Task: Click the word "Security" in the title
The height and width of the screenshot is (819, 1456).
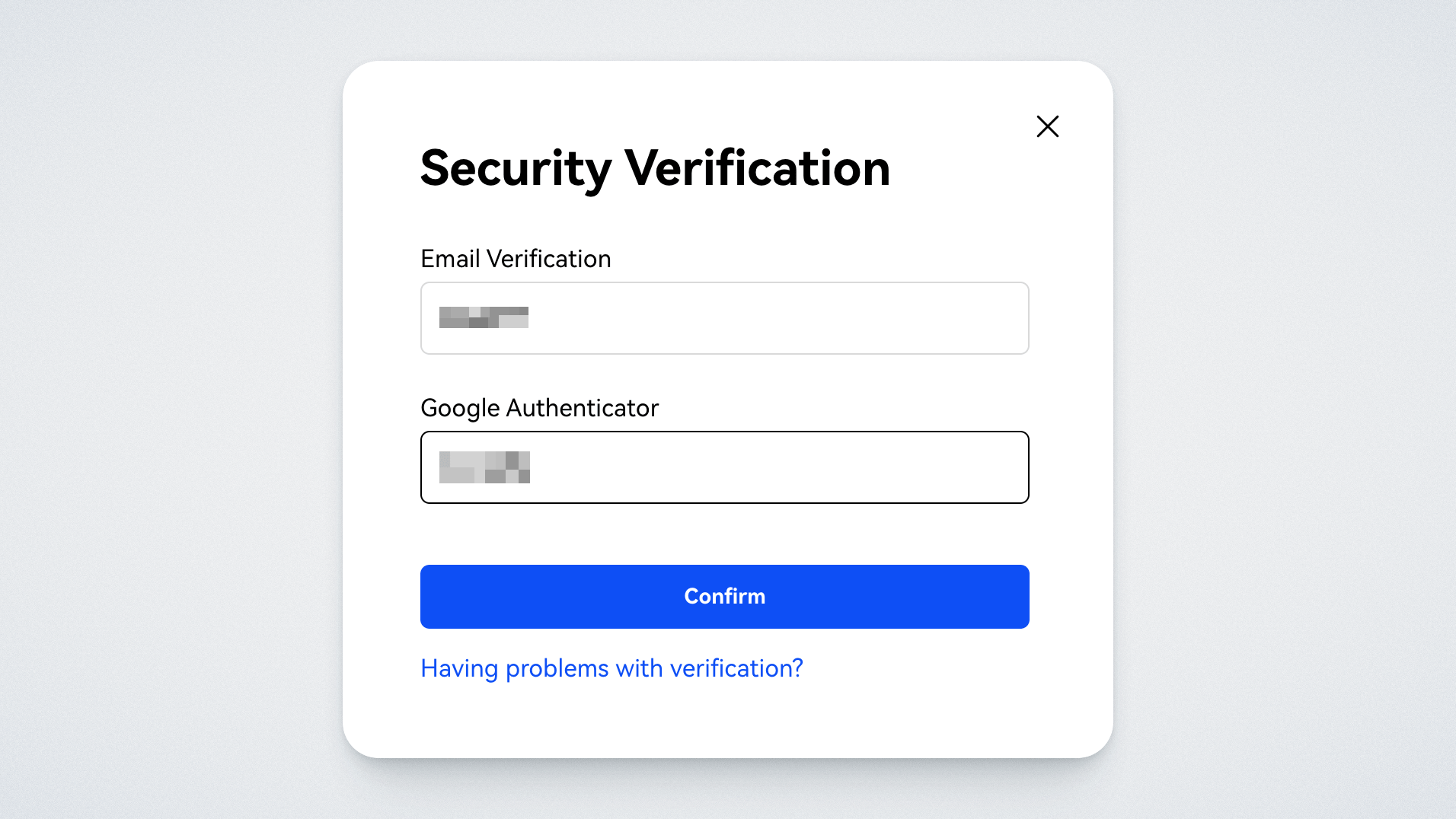Action: pos(516,168)
